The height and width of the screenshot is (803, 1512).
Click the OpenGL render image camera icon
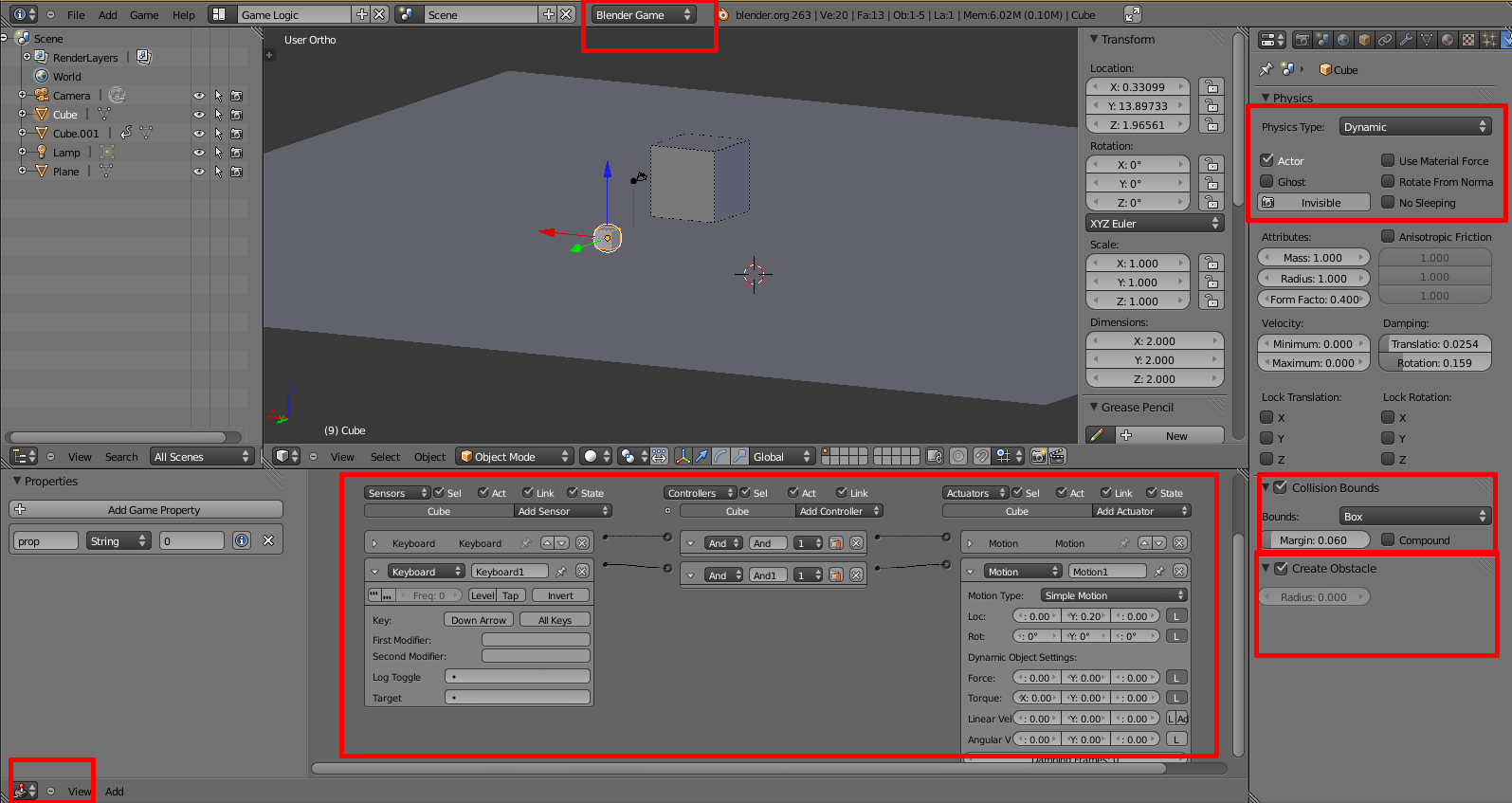click(1039, 456)
